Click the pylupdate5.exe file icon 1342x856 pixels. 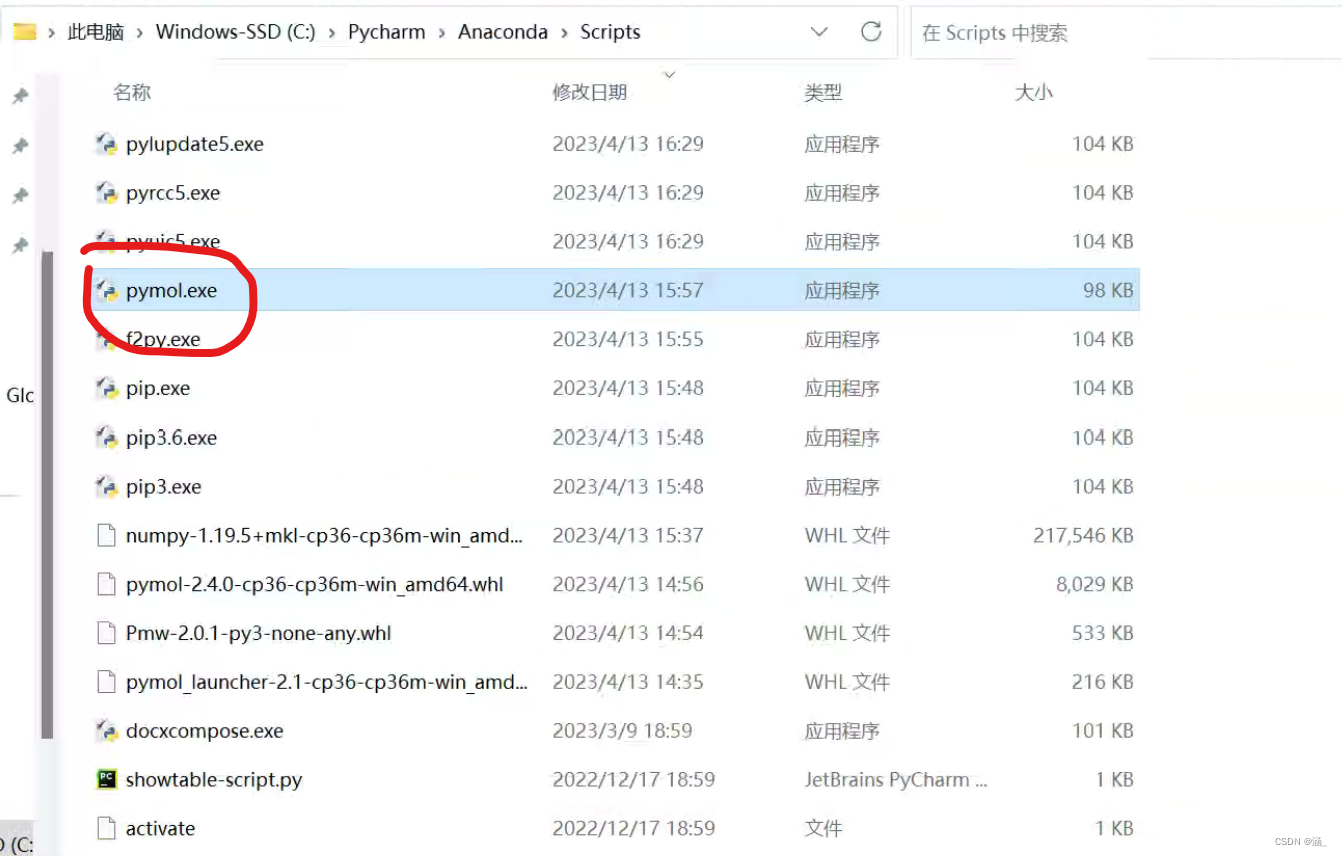click(x=106, y=144)
